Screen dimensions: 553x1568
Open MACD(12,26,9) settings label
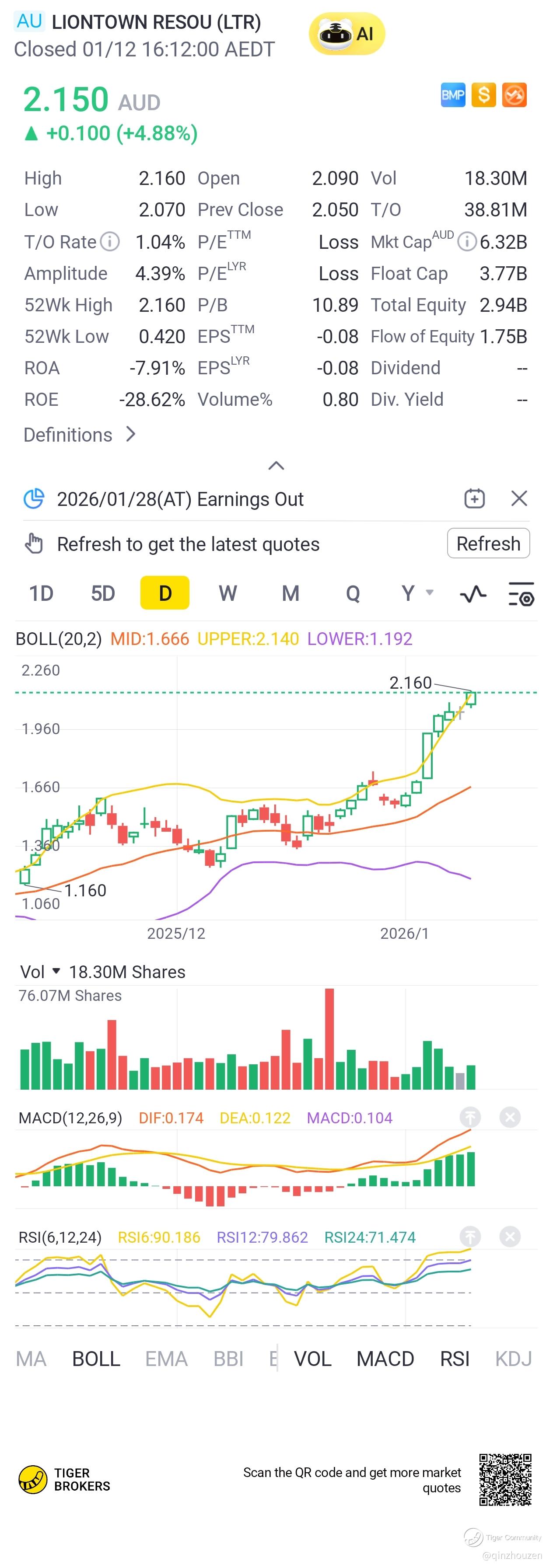[70, 1118]
